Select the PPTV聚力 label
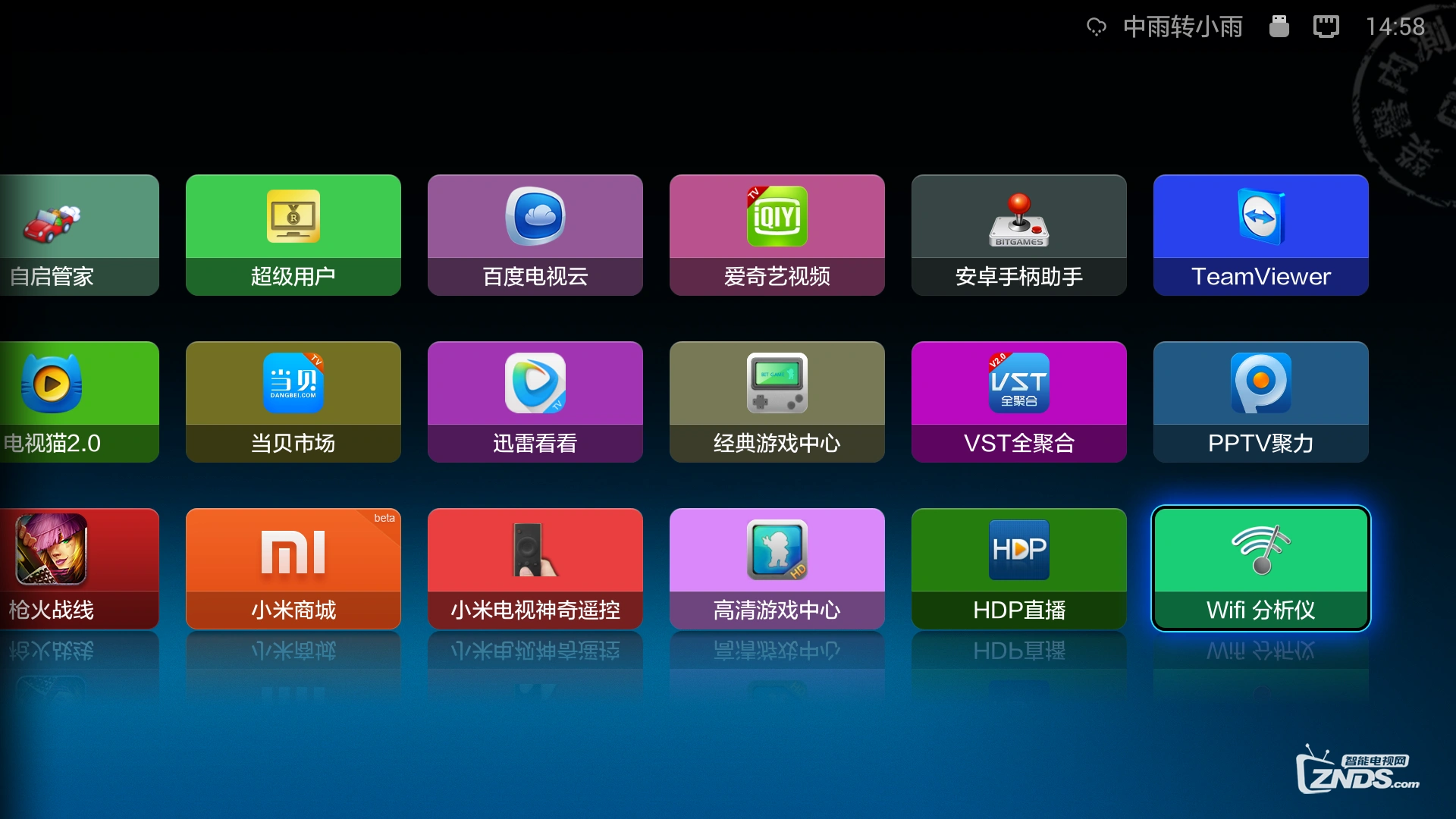The height and width of the screenshot is (819, 1456). click(x=1261, y=443)
